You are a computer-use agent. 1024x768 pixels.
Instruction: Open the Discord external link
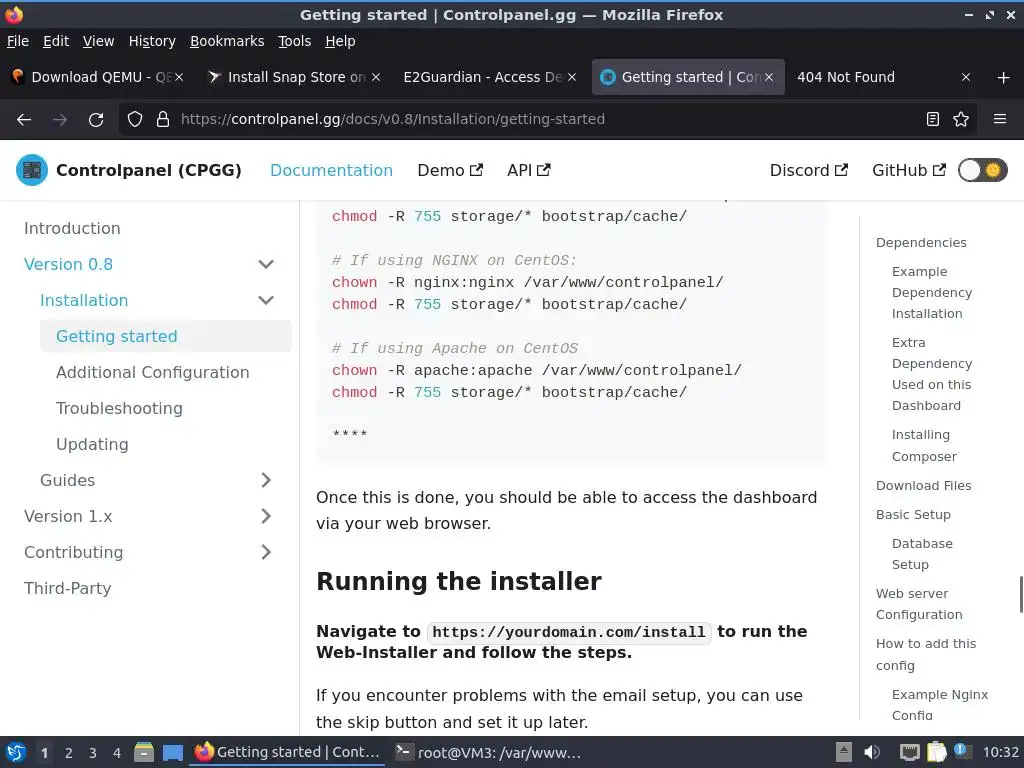click(x=809, y=170)
